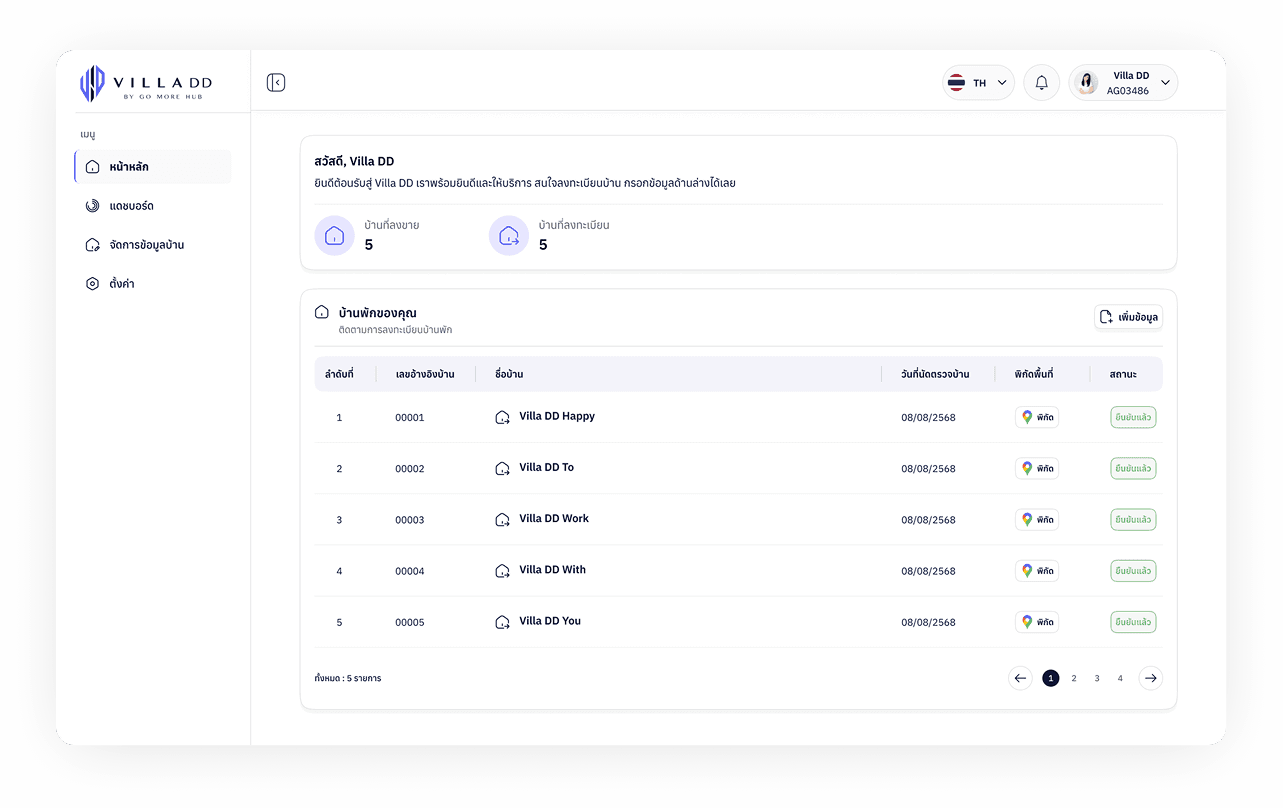Click the Thai flag icon

(956, 83)
